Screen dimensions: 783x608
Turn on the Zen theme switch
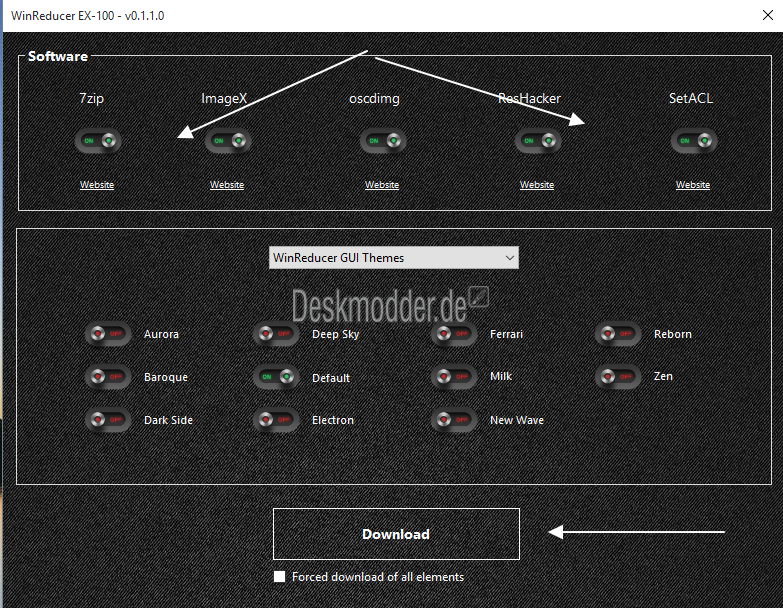point(618,376)
